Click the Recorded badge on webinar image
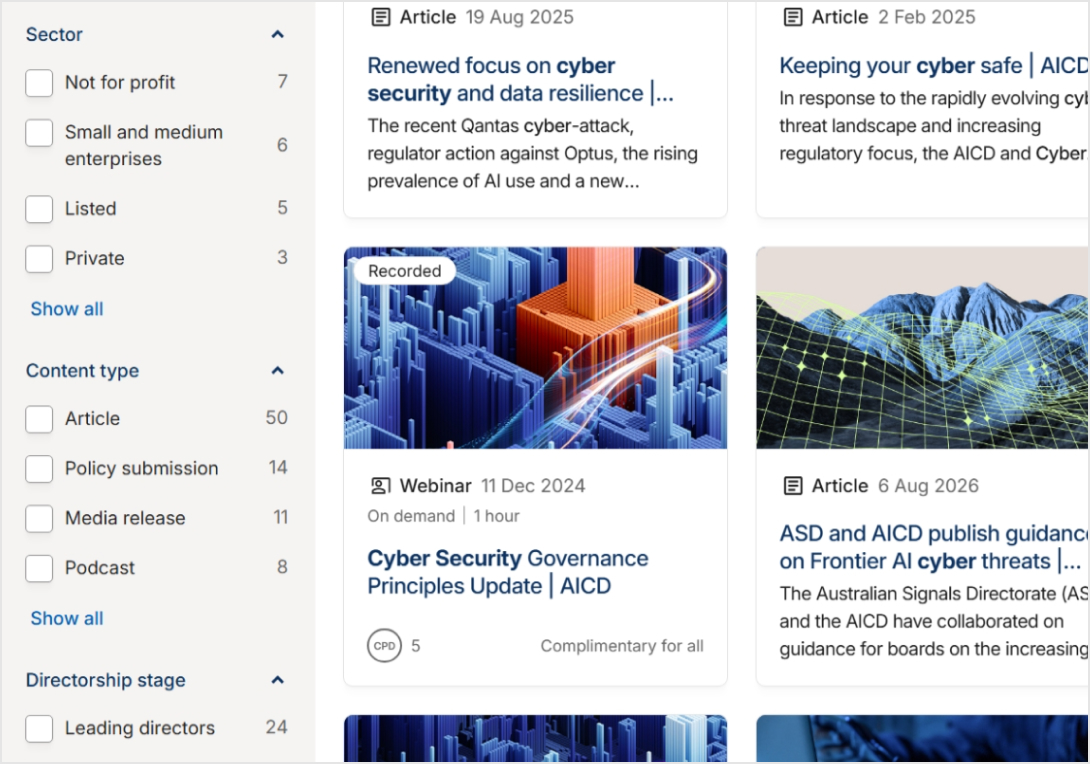 405,271
